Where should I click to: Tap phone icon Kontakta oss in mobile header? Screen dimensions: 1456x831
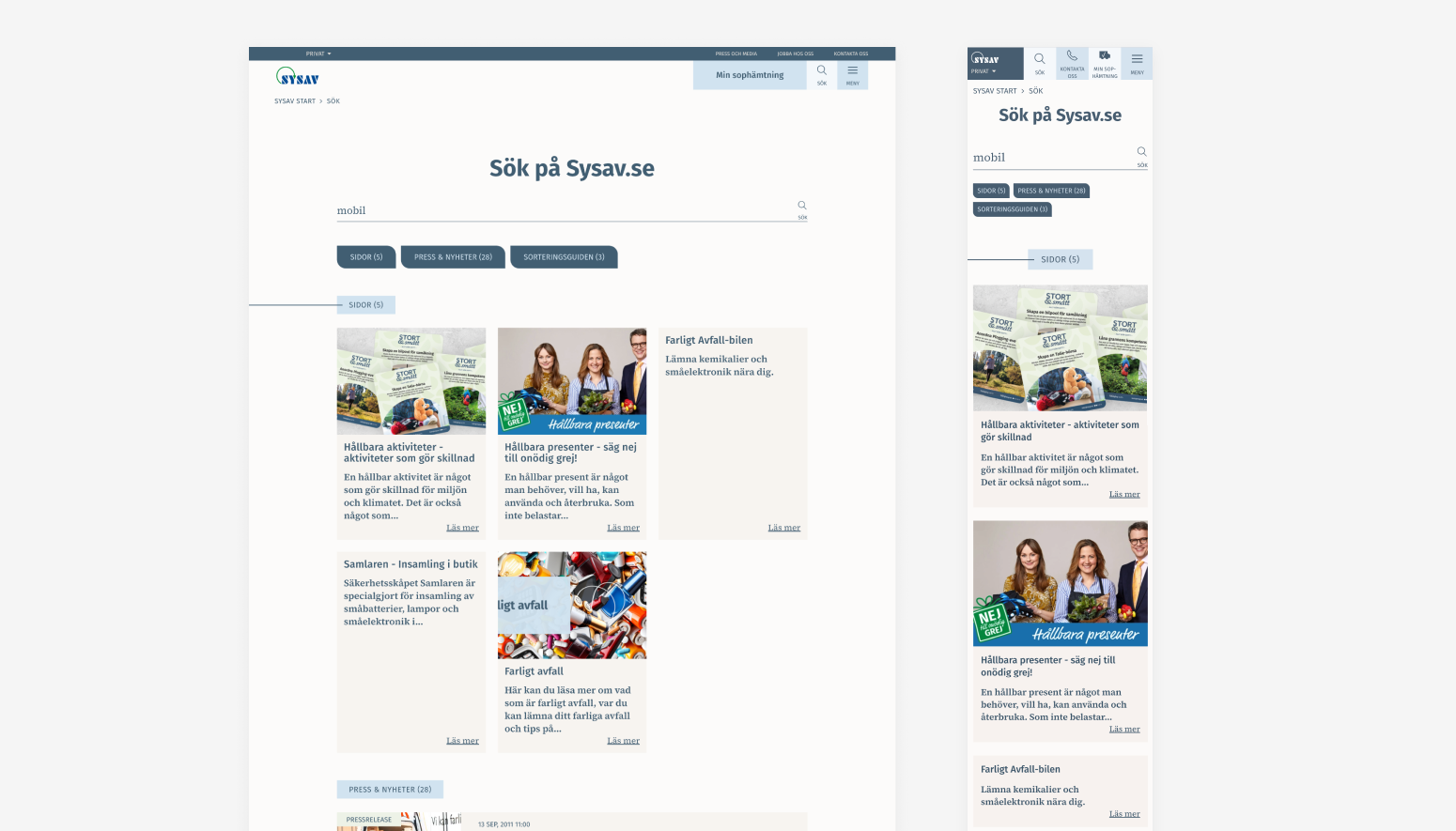[x=1072, y=61]
